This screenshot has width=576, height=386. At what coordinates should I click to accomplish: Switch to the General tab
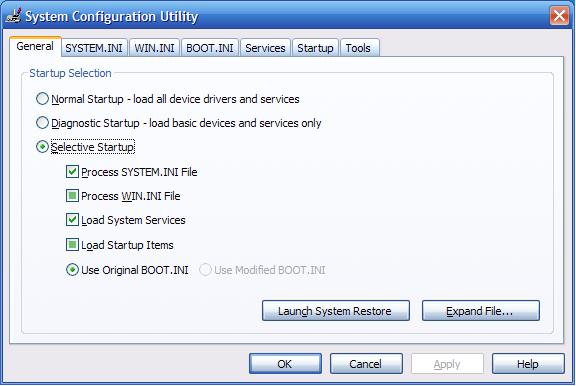(x=35, y=46)
